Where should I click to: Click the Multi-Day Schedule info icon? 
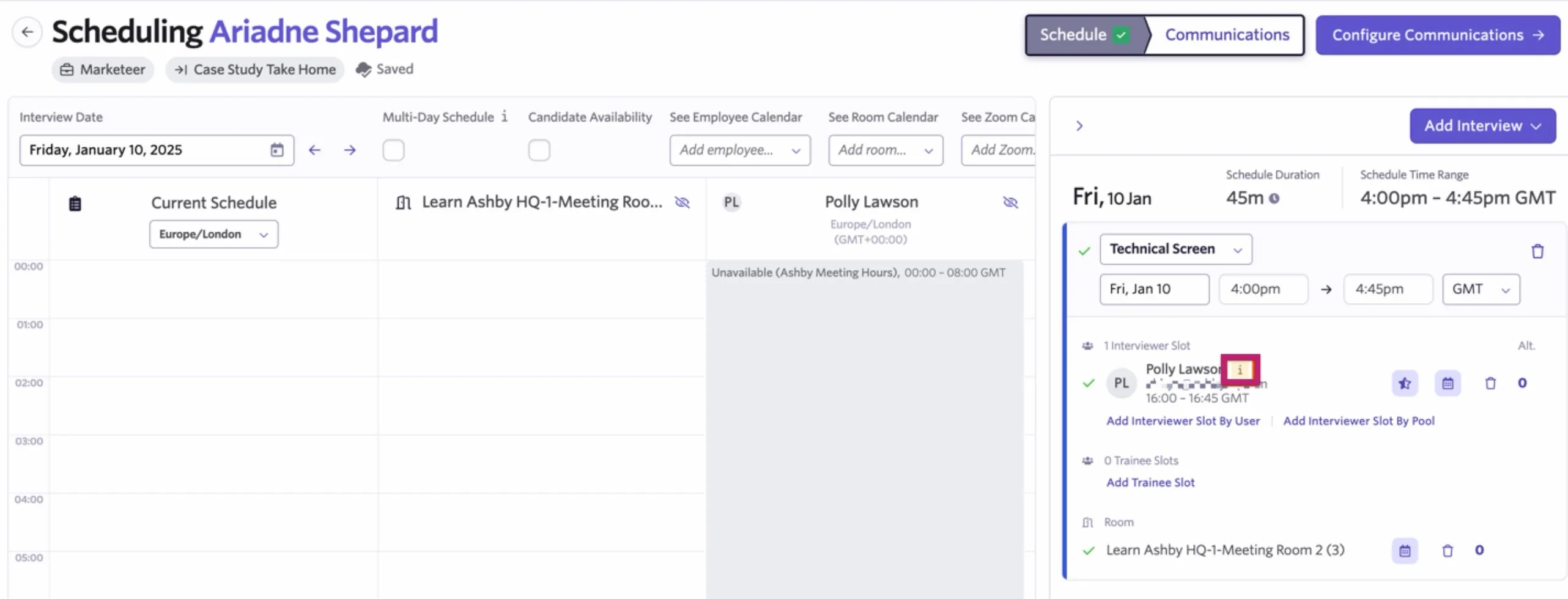click(505, 116)
